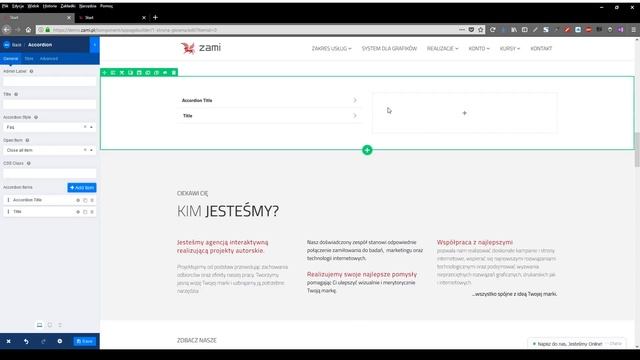Click the green circular plus below the row
This screenshot has width=640, height=360.
[x=367, y=150]
